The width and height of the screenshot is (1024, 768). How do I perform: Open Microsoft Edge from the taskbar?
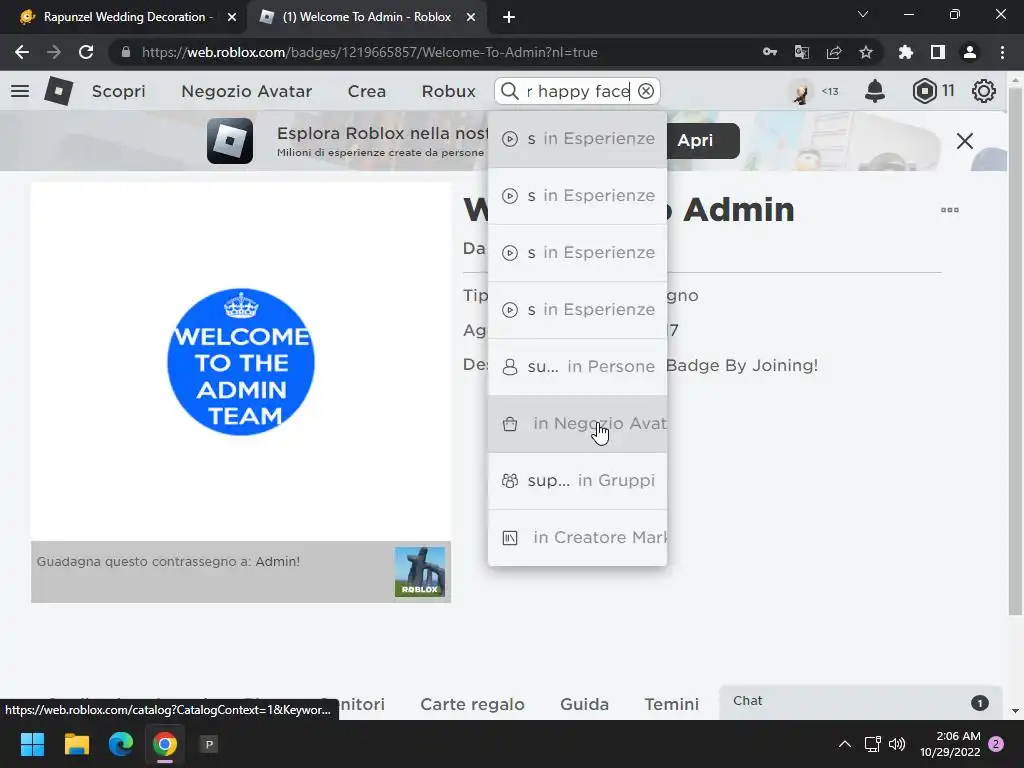click(x=121, y=744)
